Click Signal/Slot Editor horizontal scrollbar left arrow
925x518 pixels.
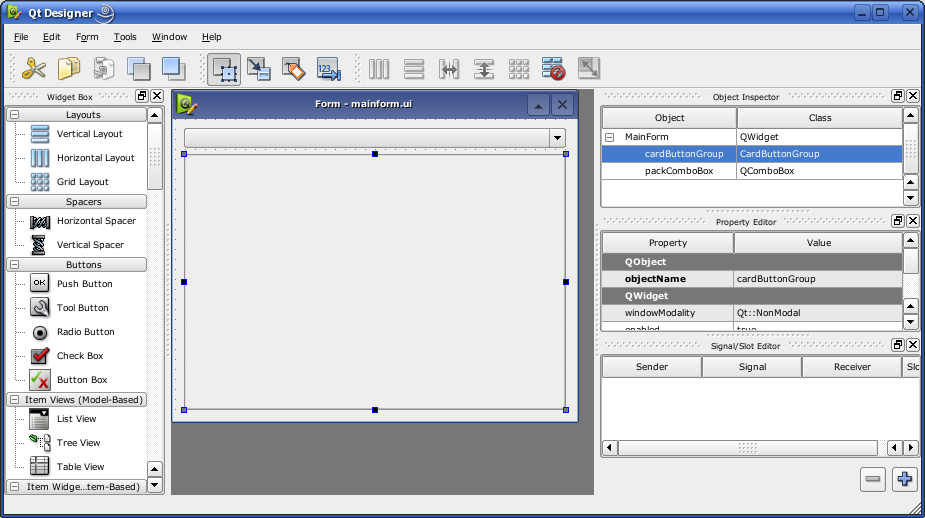click(x=609, y=448)
